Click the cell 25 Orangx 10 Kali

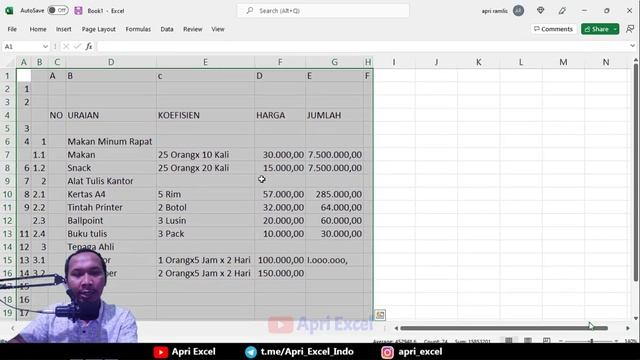point(205,155)
